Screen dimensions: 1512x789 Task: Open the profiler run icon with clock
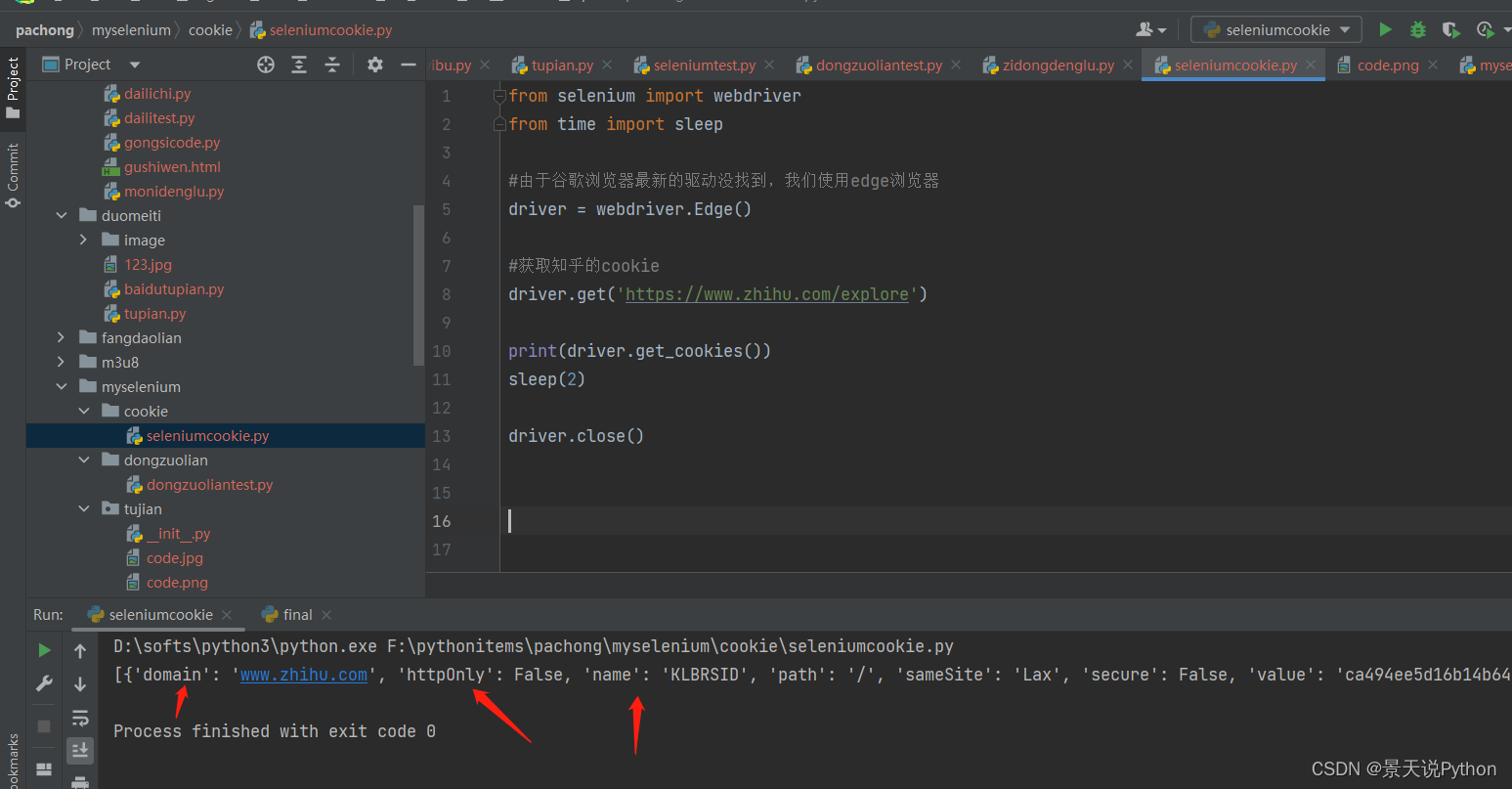coord(1486,29)
